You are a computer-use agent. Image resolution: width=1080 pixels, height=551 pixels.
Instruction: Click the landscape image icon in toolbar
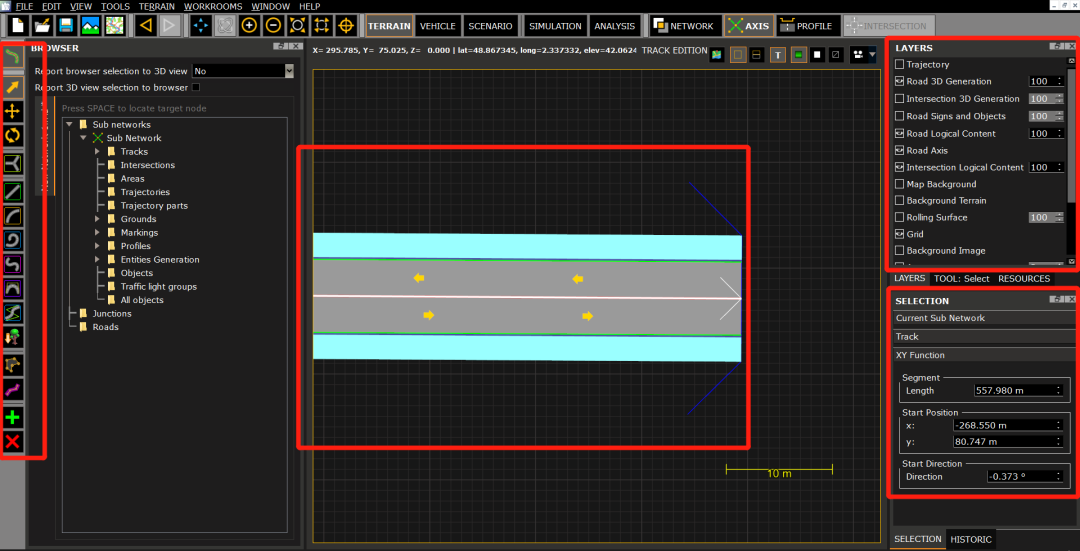90,26
